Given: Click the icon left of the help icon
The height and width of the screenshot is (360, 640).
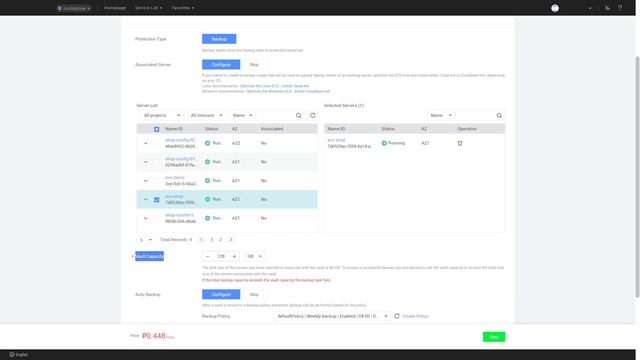Looking at the screenshot, I should [x=607, y=8].
